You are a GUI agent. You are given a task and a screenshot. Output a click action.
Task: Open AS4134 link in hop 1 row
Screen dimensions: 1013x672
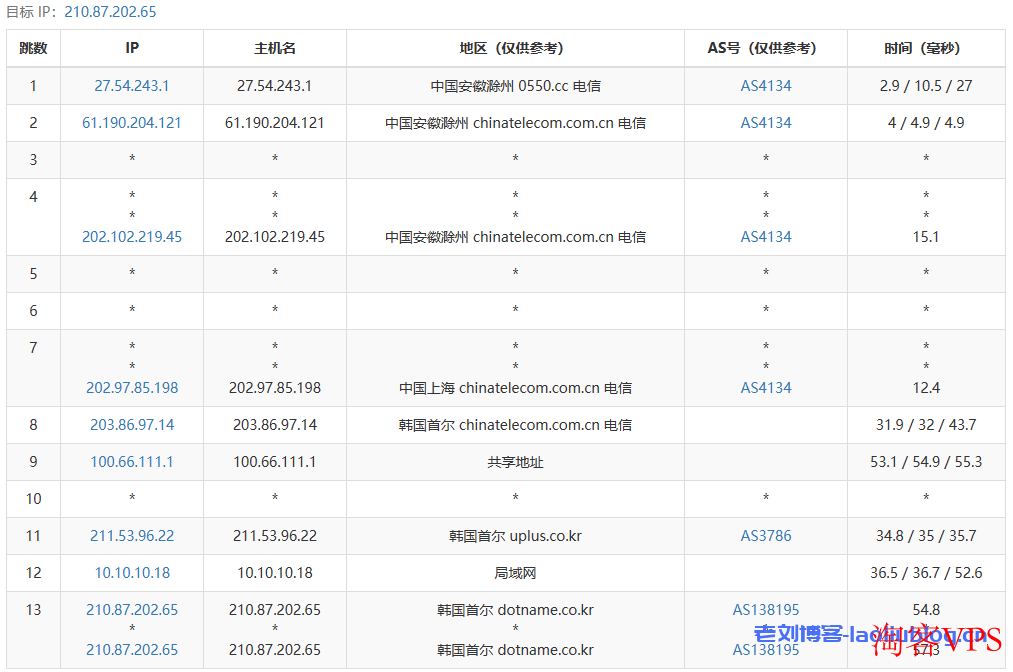point(766,85)
